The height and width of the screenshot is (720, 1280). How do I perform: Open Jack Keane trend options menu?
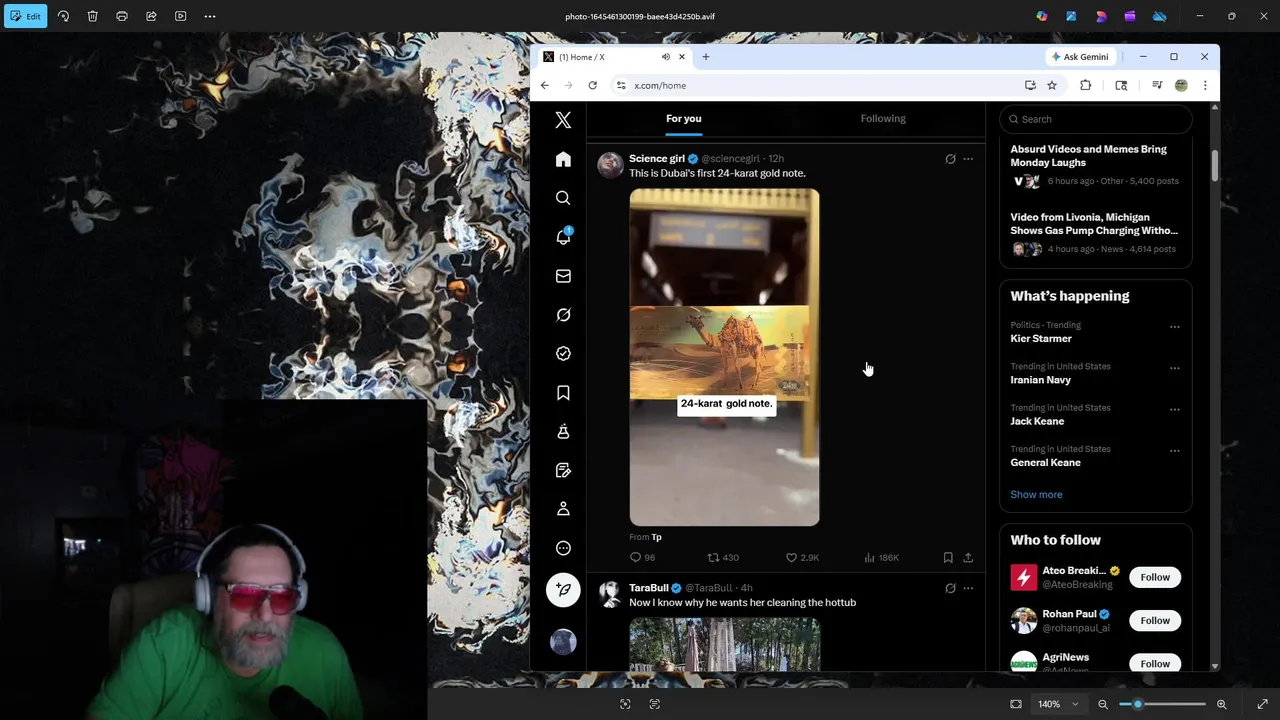pyautogui.click(x=1175, y=409)
